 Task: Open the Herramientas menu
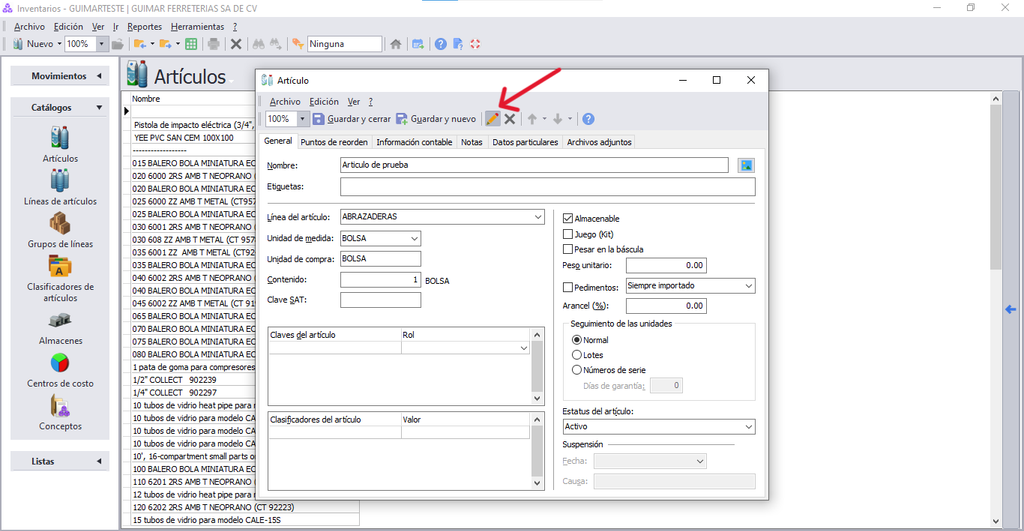[197, 27]
